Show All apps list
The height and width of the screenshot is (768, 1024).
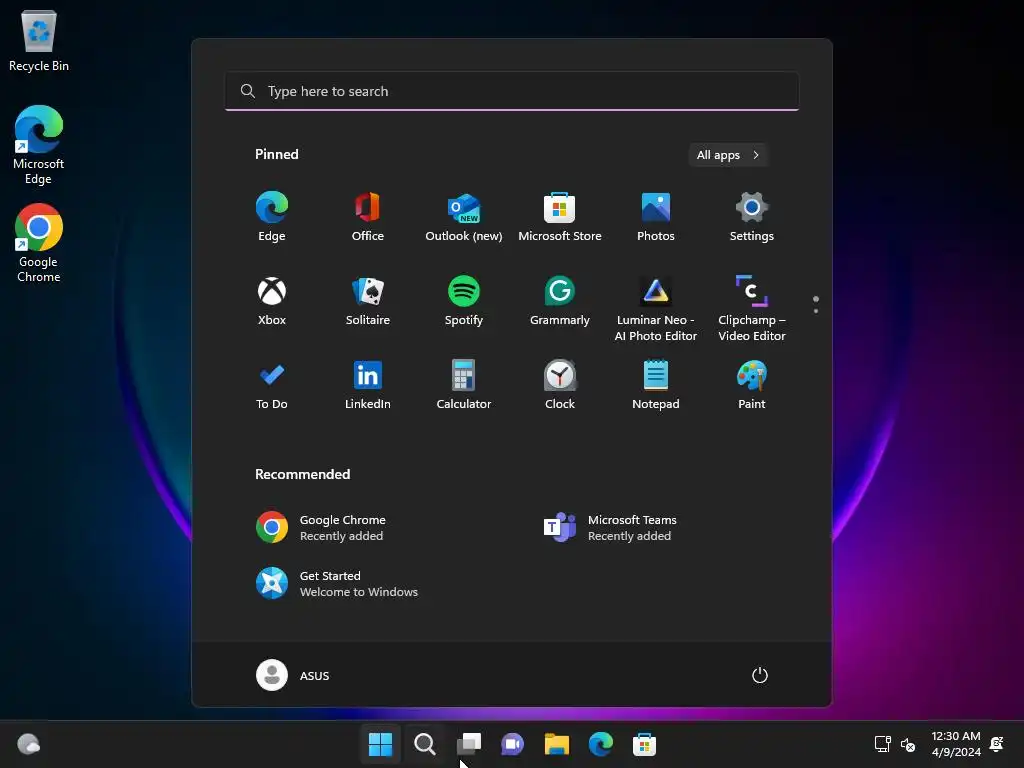click(728, 155)
